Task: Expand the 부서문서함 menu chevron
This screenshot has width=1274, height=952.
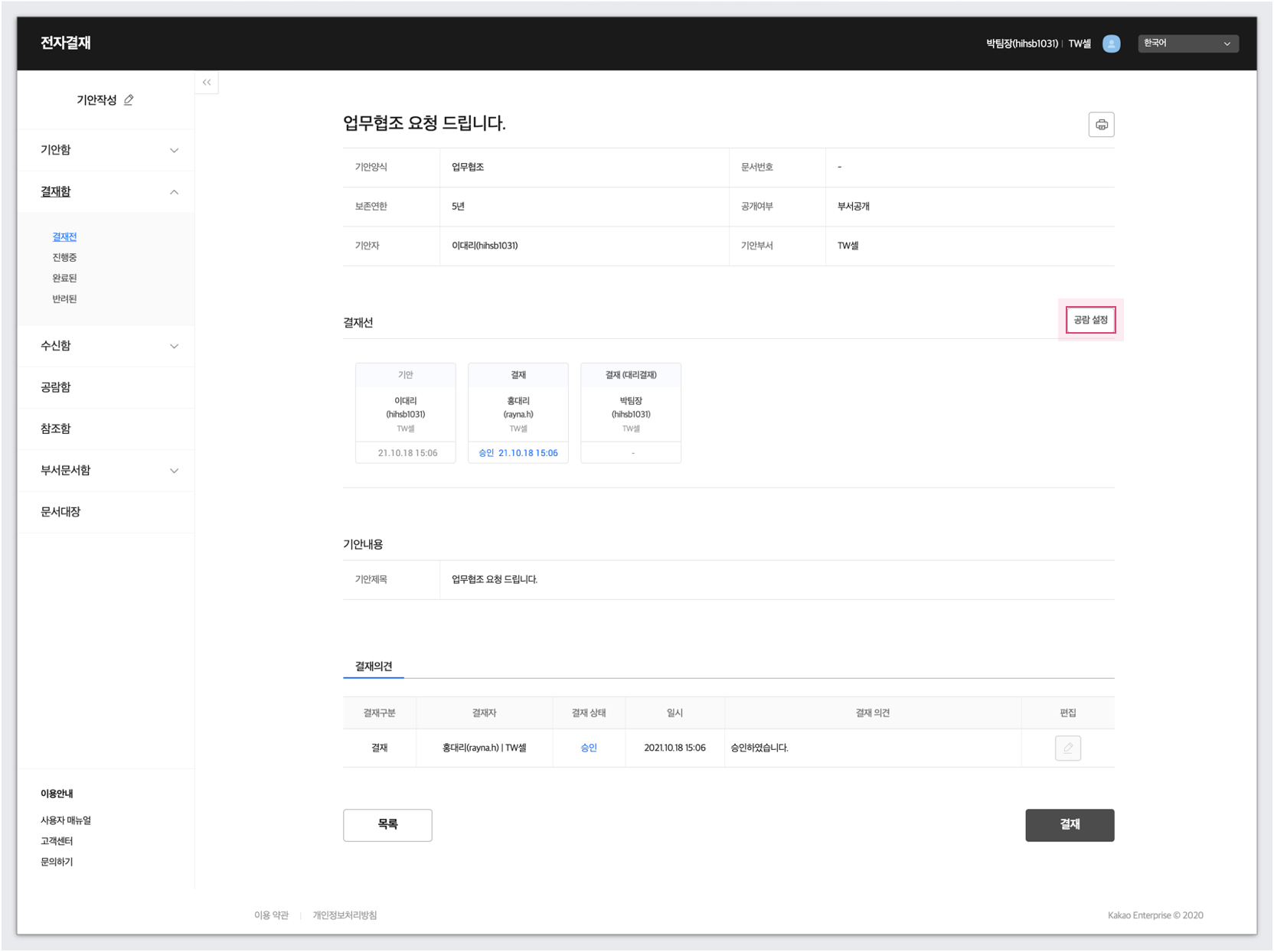Action: [x=174, y=471]
